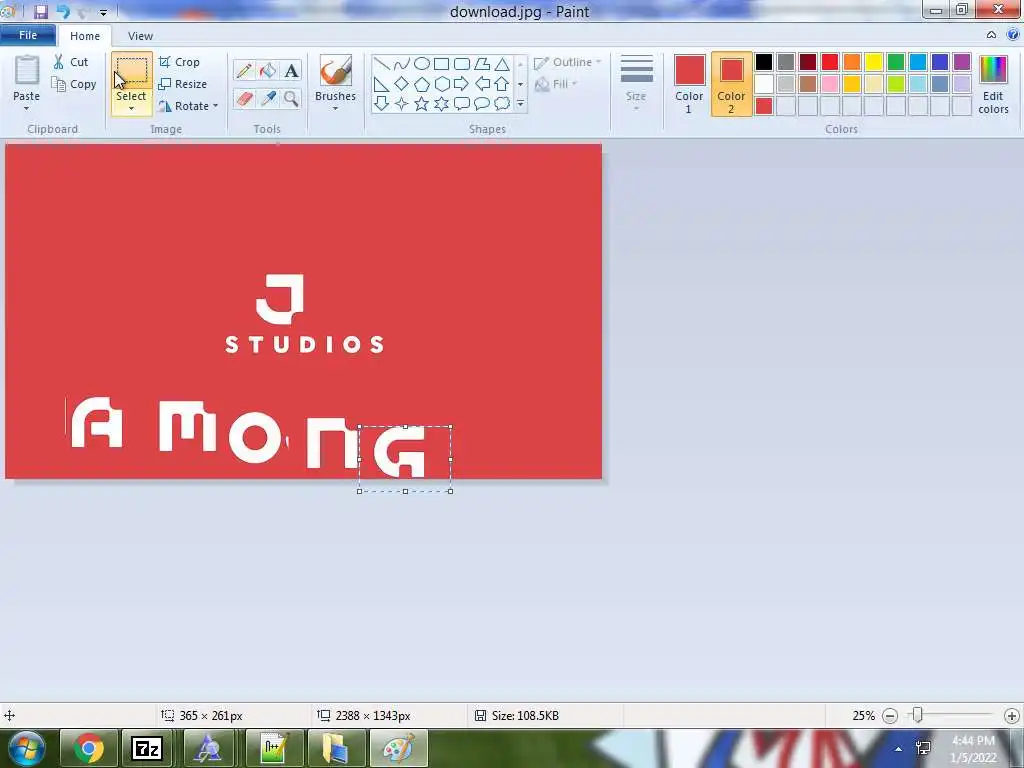Open the Rotate dropdown menu
Screen dimensions: 1024x768
click(216, 106)
